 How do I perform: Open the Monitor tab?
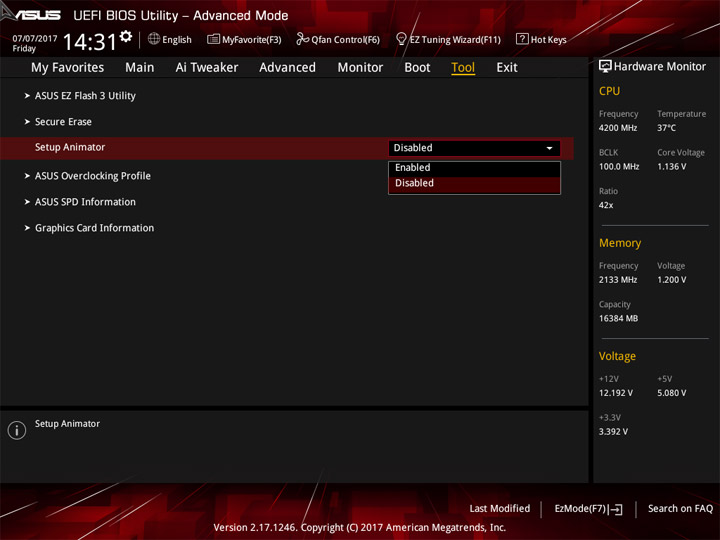360,68
